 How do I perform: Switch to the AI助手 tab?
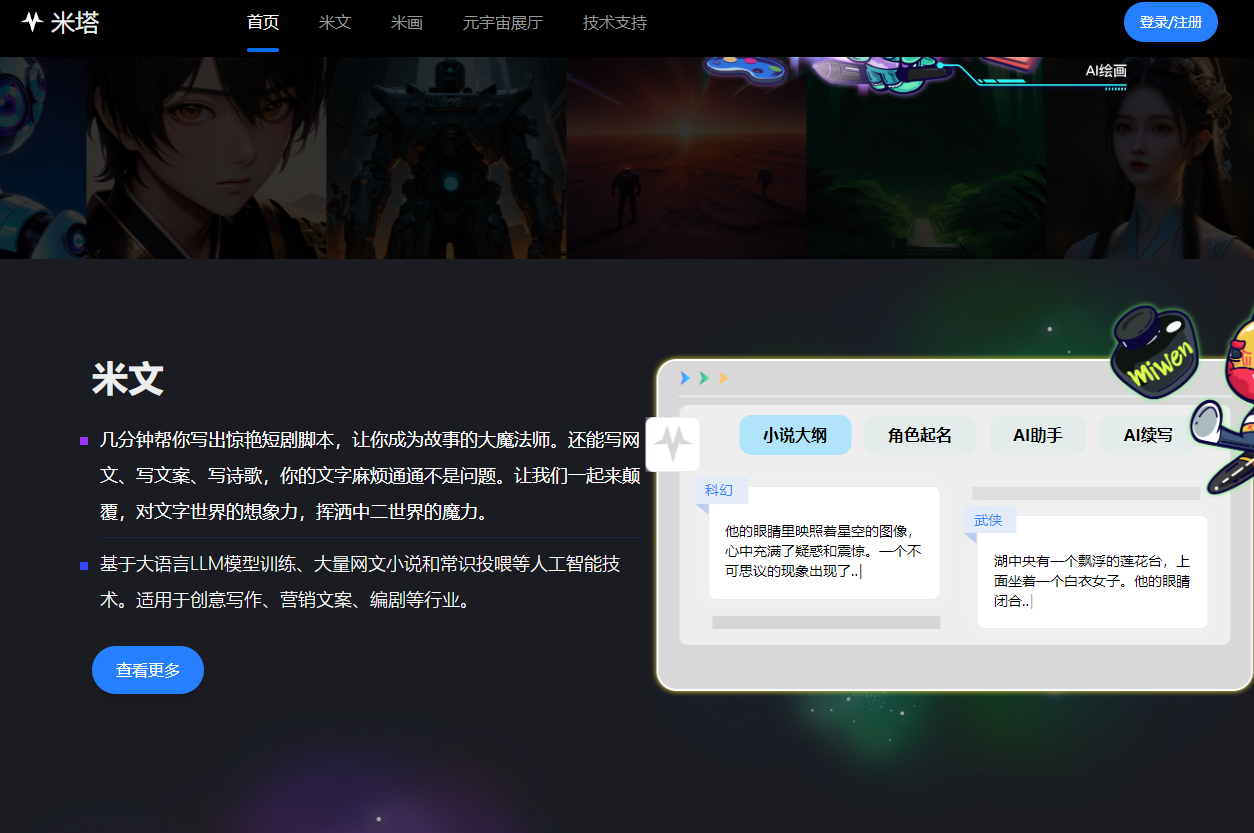1037,435
